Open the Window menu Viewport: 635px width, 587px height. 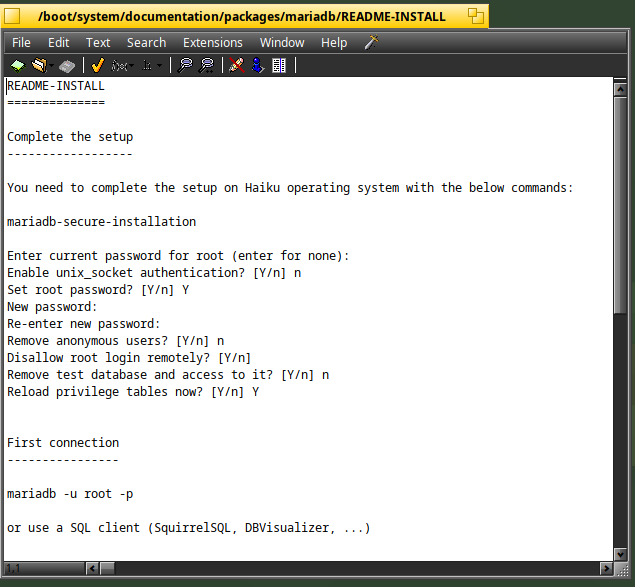(x=282, y=43)
